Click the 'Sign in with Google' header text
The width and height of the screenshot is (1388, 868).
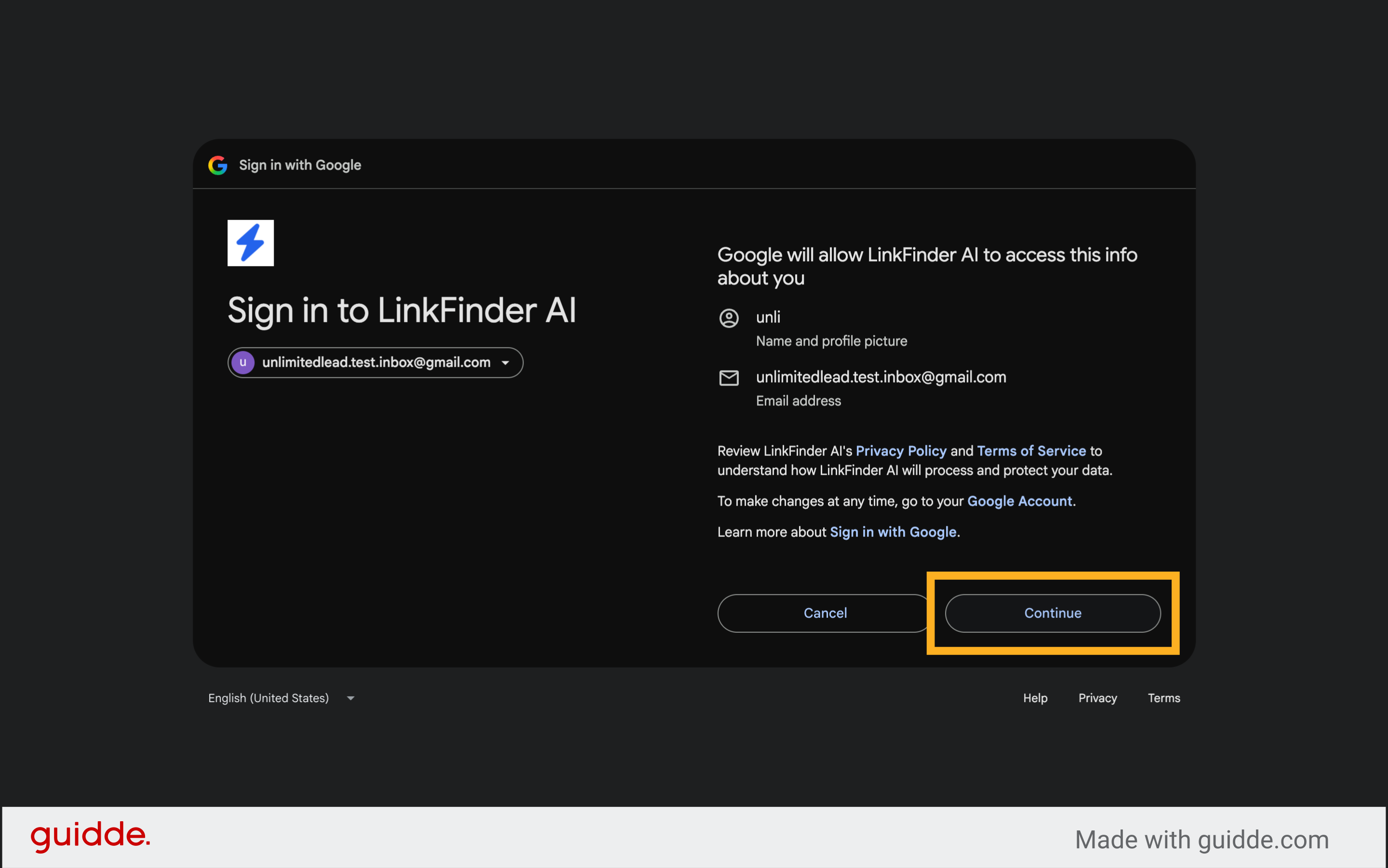click(x=300, y=165)
